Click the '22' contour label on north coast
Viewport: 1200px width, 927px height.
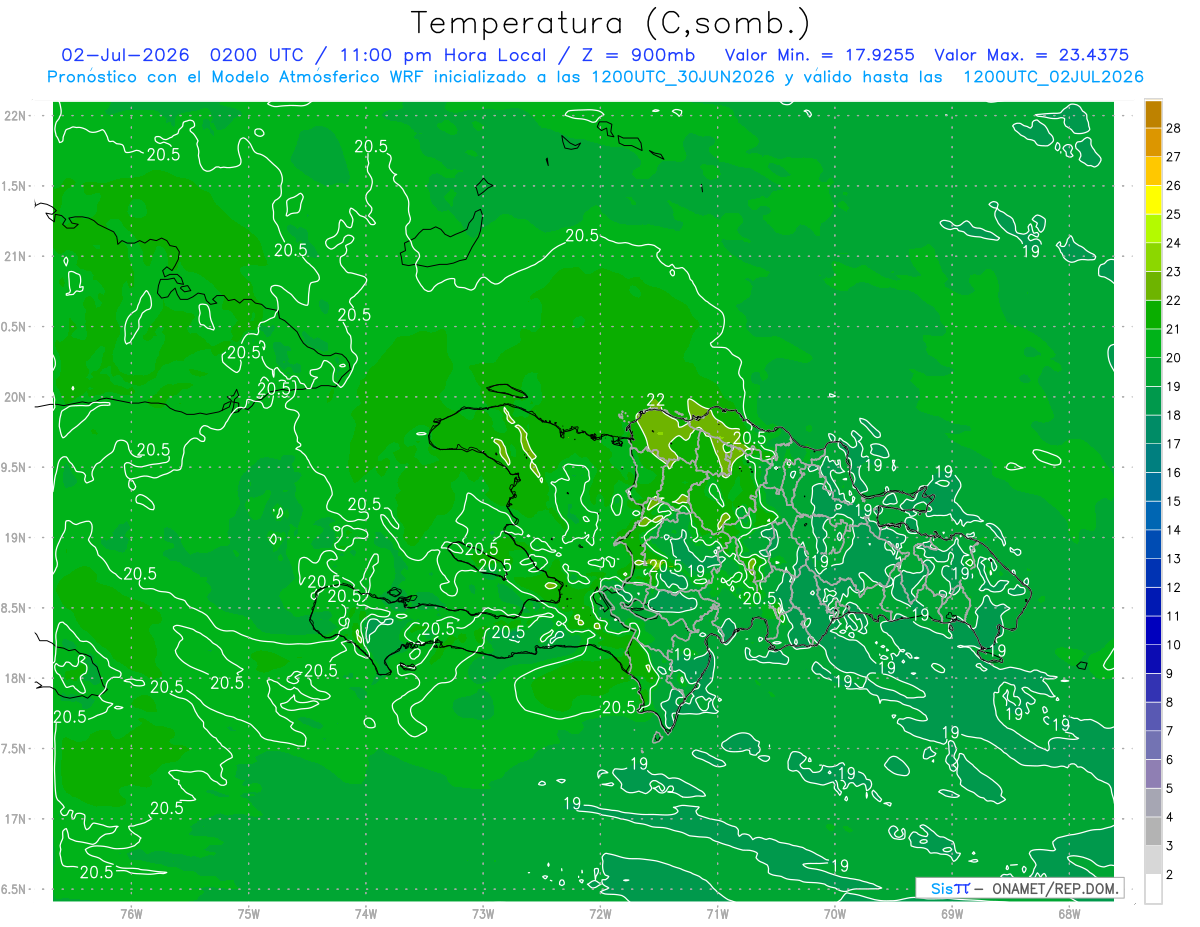(x=655, y=400)
